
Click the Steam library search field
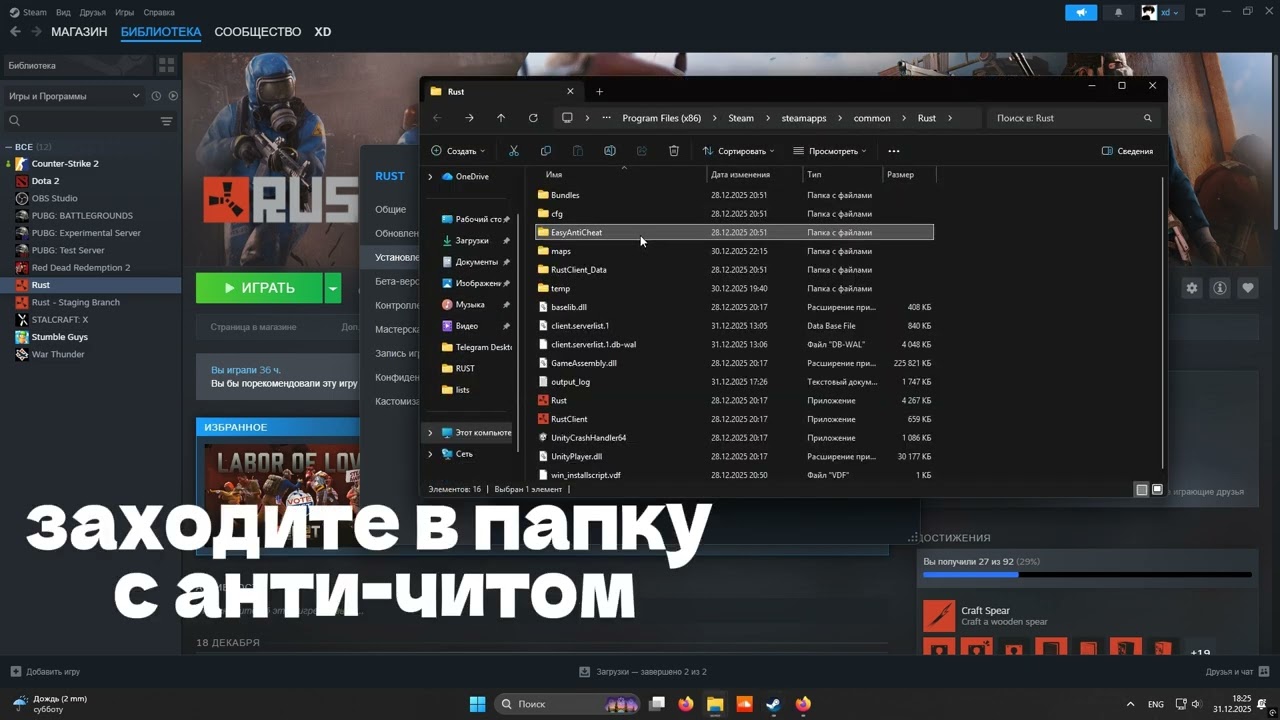[x=78, y=121]
